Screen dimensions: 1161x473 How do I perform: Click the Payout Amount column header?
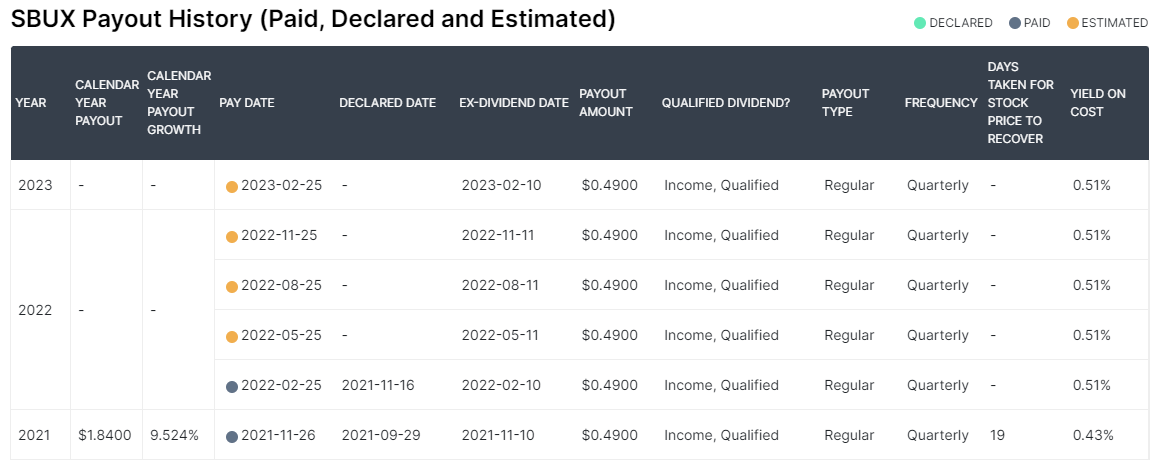pos(605,103)
